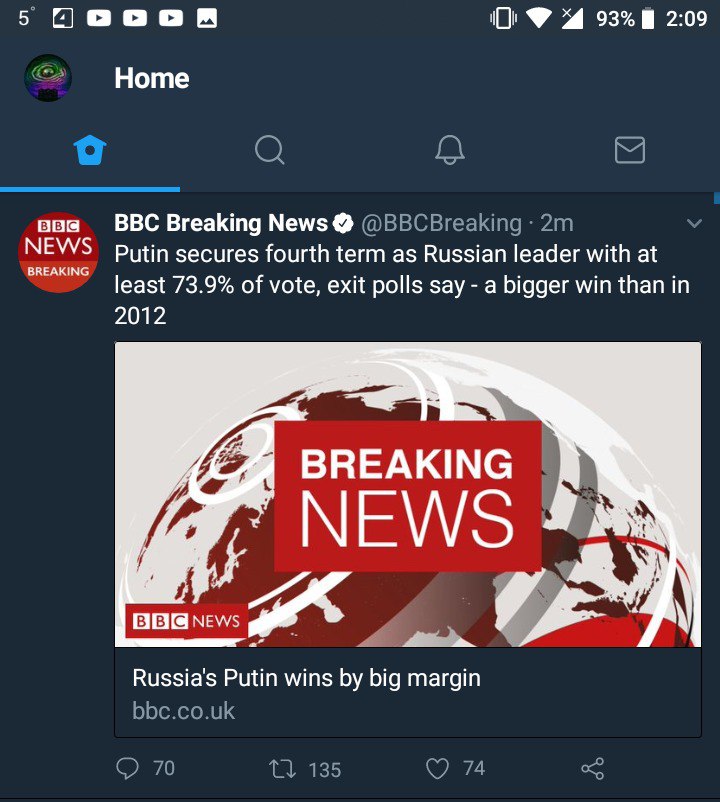
Task: Open the Direct Messages envelope tab
Action: [x=629, y=151]
